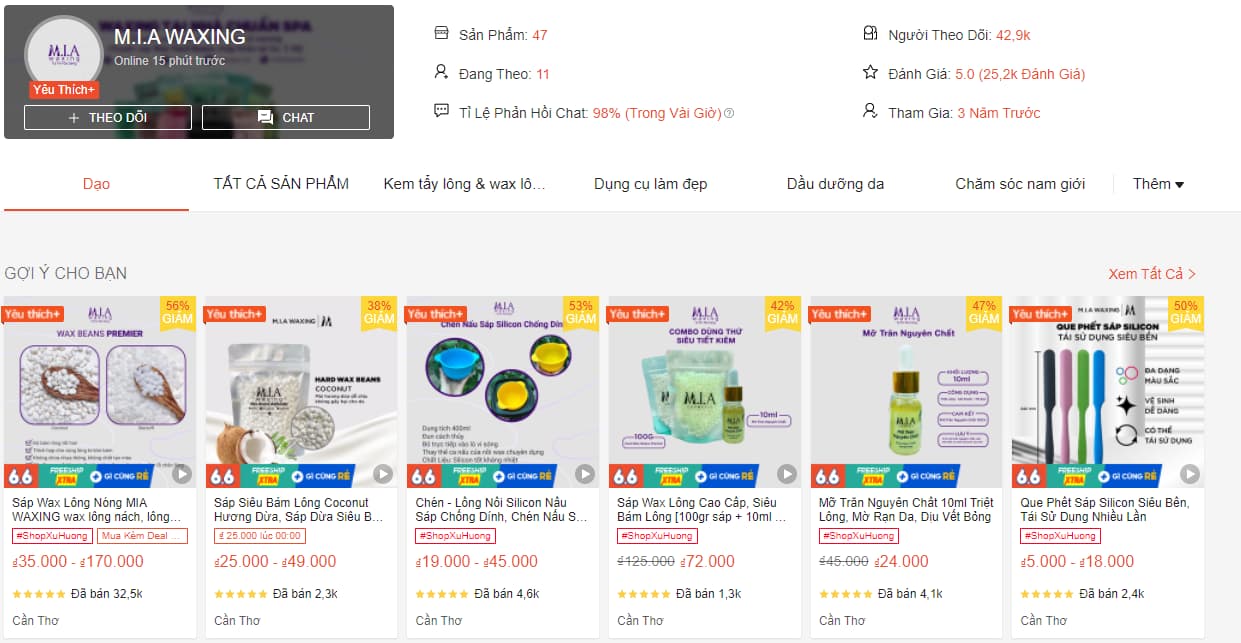Follow the shop with Theo Dõi button

[107, 118]
